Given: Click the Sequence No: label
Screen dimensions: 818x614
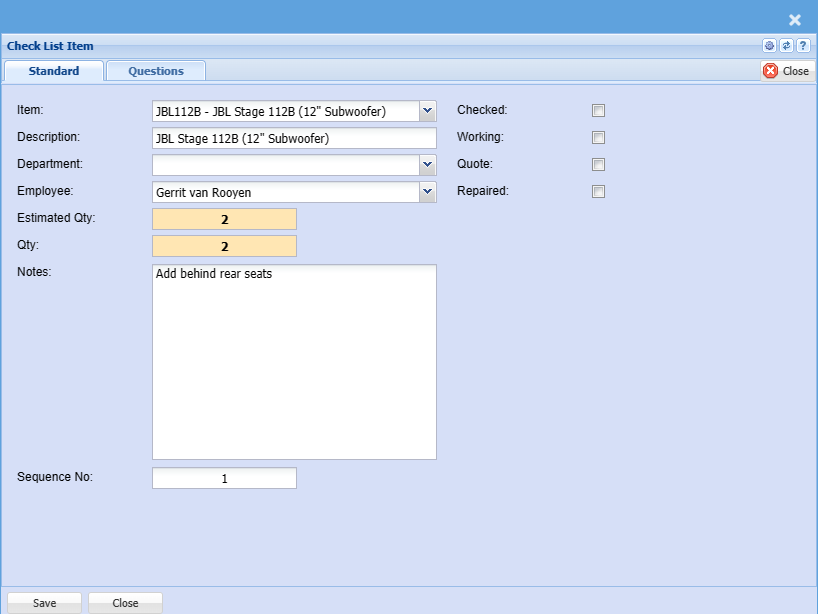Looking at the screenshot, I should (x=55, y=477).
